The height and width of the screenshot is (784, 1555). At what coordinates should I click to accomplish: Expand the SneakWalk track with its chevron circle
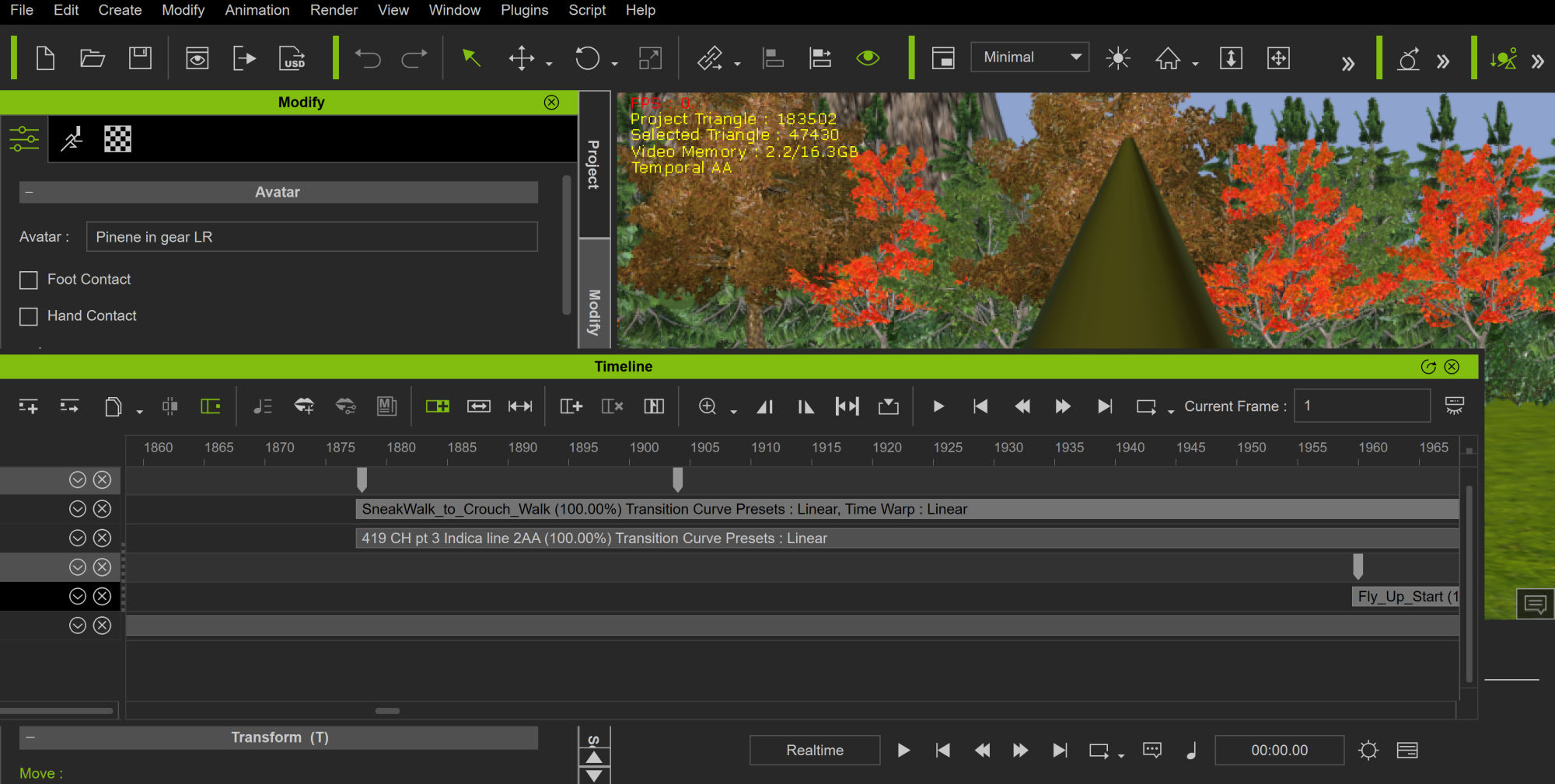[78, 509]
